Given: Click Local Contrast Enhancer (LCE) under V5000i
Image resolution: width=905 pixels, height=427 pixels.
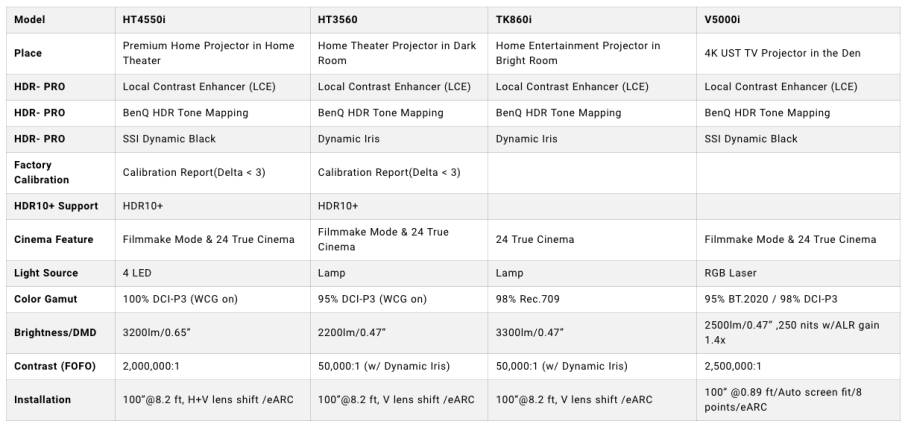Looking at the screenshot, I should pyautogui.click(x=781, y=87).
